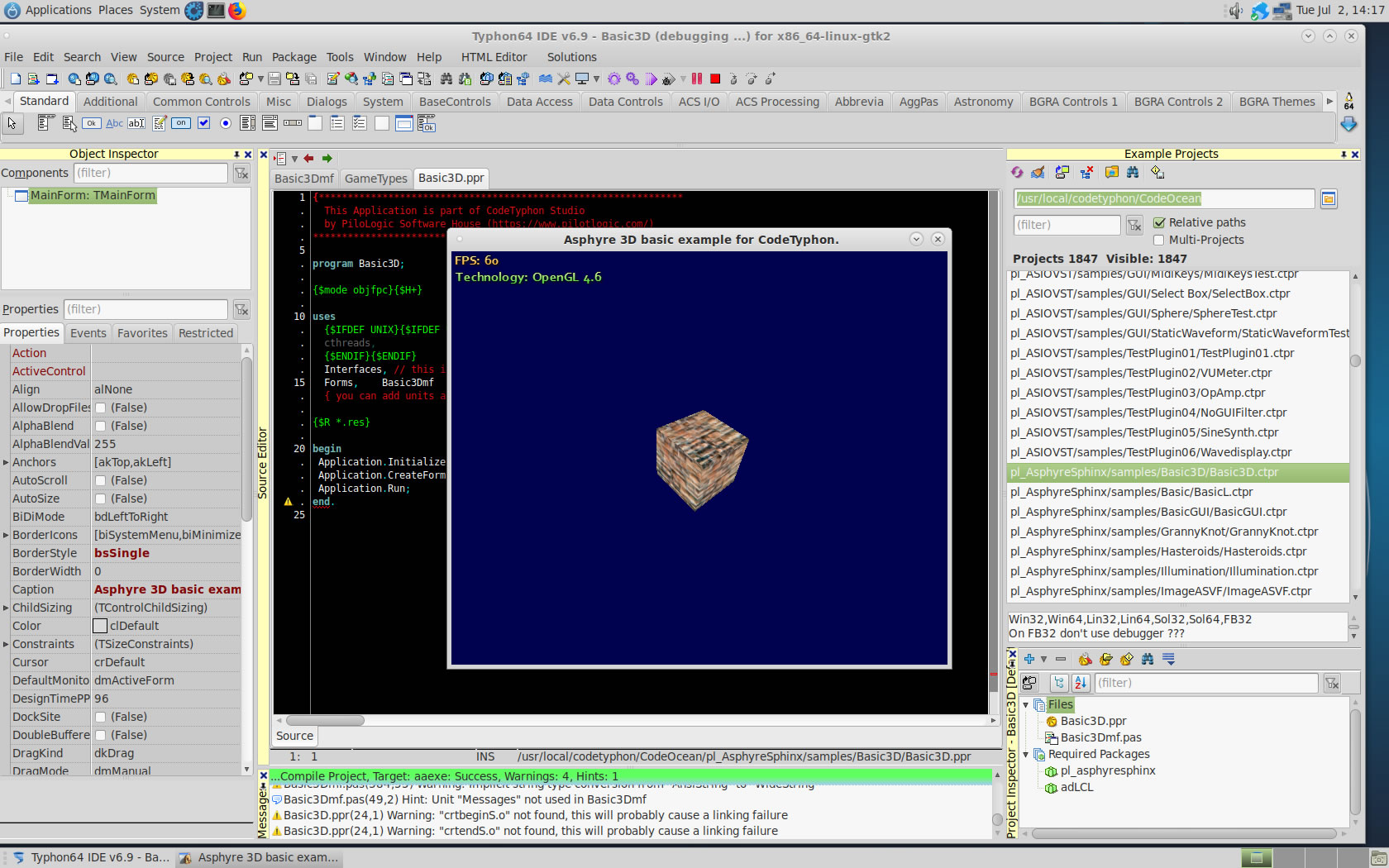Expand the BorderIcons property row
This screenshot has height=868, width=1389.
pos(6,535)
